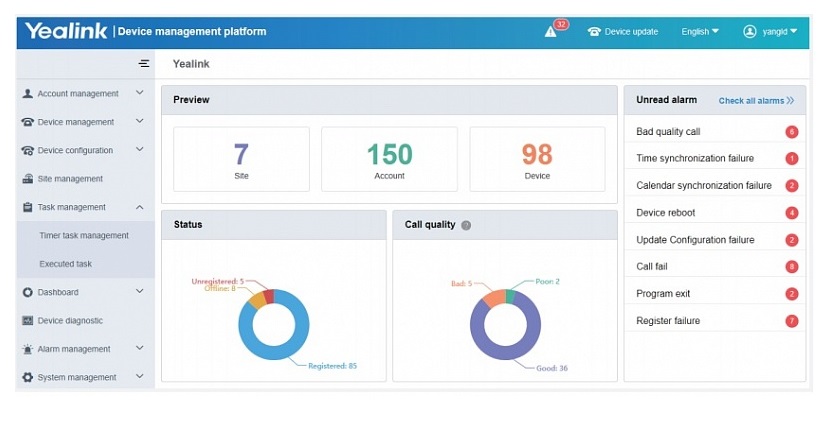The image size is (831, 447).
Task: Click red Unregistered segment of Status donut
Action: coord(269,296)
